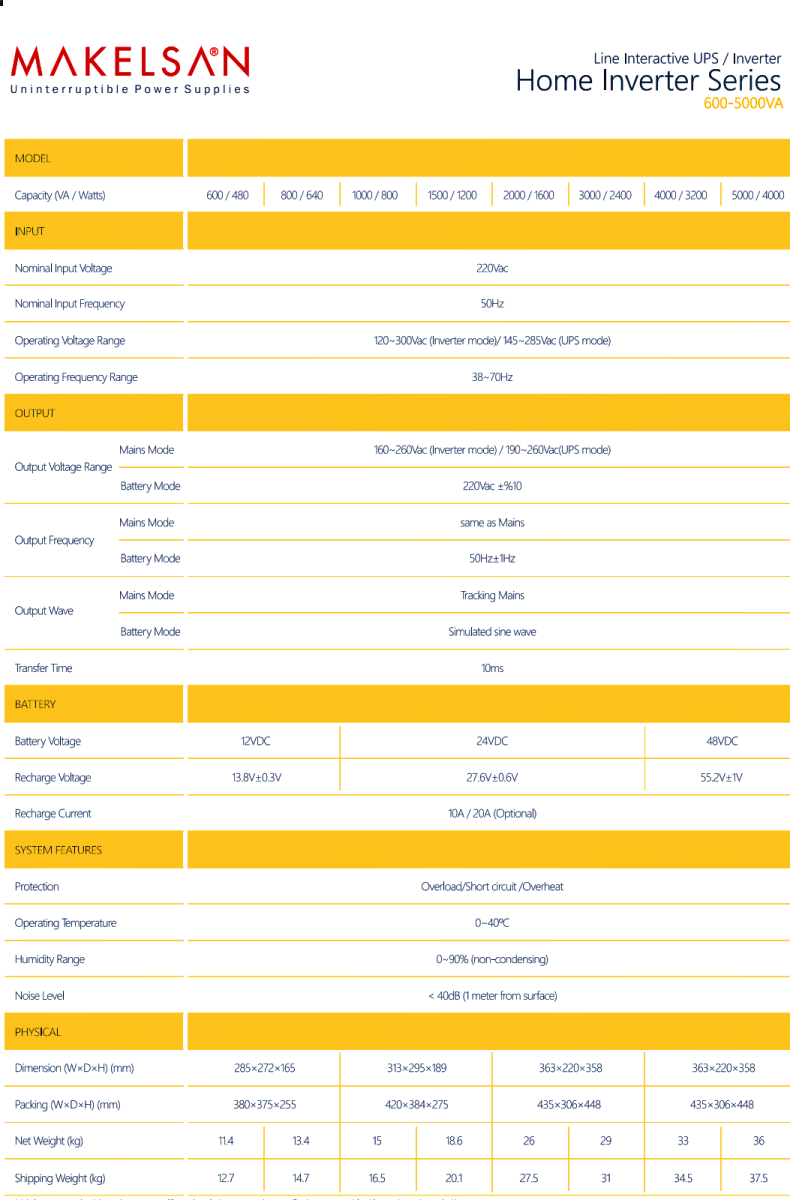
Task: Select the '27.5' shipping weight cell
Action: click(x=529, y=1178)
